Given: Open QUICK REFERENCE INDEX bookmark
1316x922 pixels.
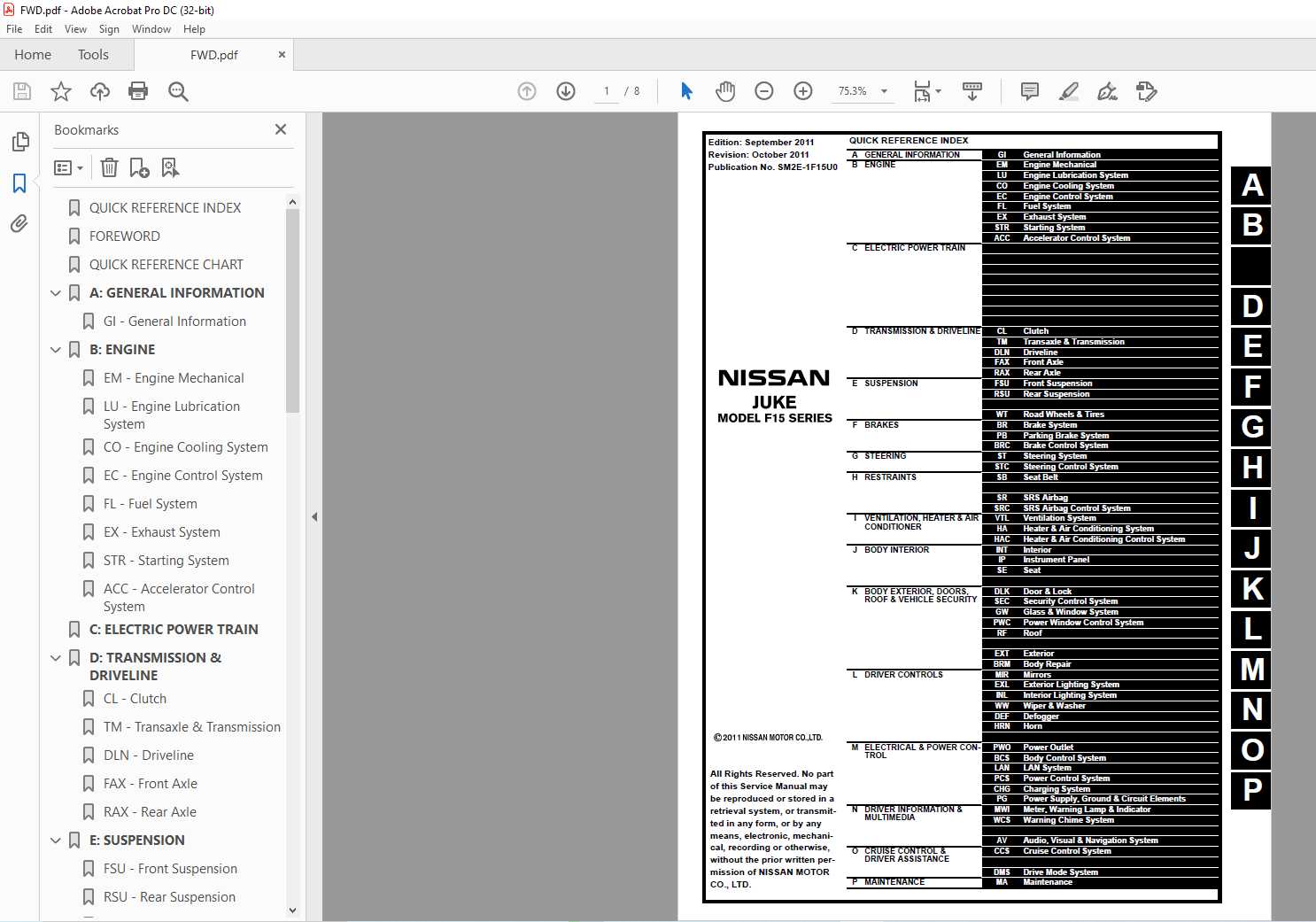Looking at the screenshot, I should [x=165, y=208].
